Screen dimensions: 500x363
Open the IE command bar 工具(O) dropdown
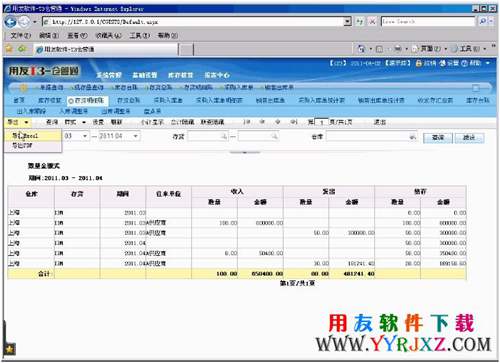pos(469,49)
